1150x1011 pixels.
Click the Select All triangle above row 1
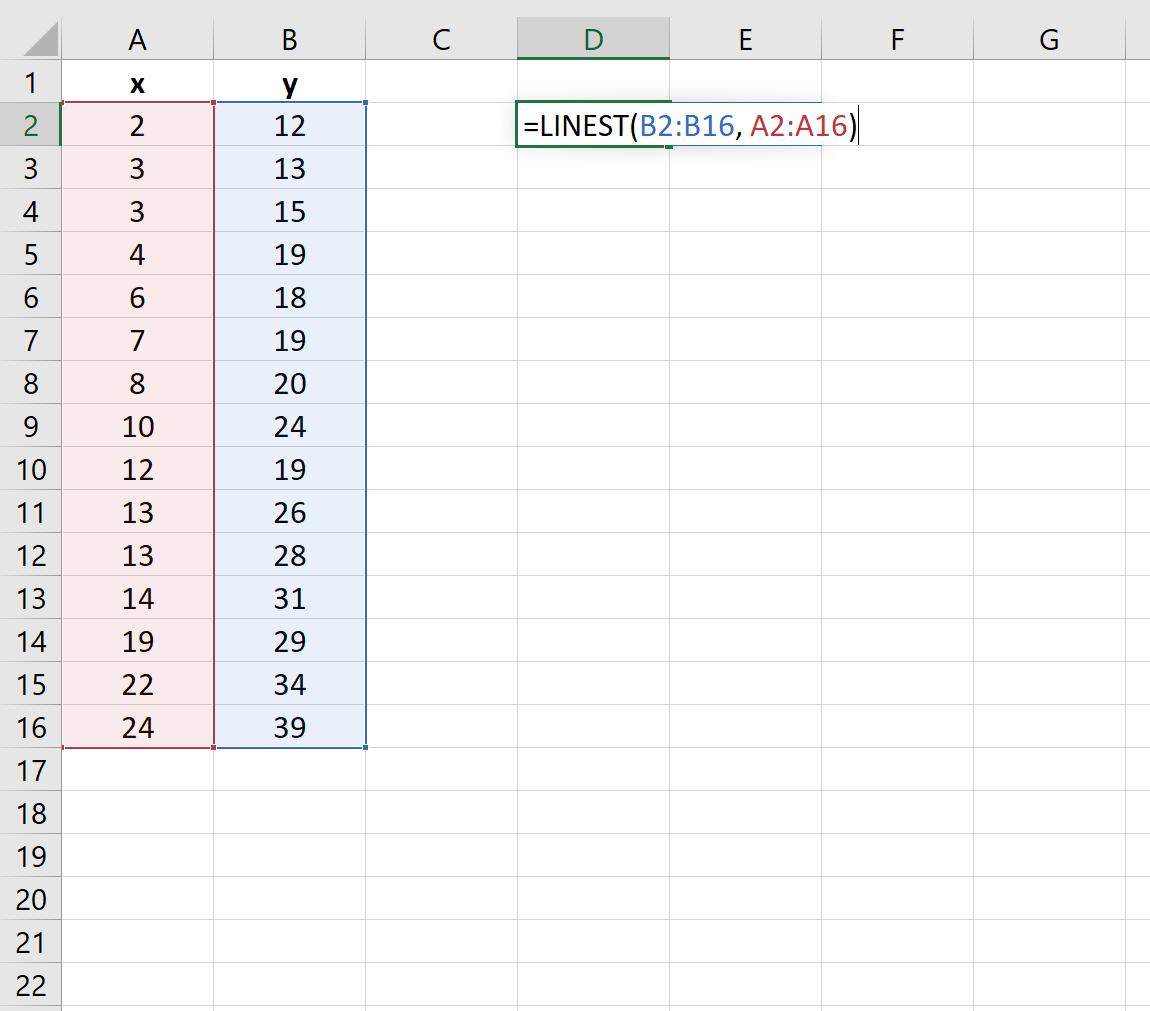point(30,40)
